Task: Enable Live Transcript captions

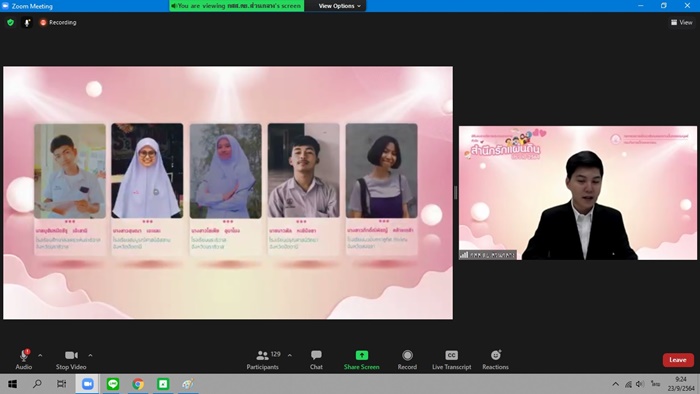Action: [x=451, y=360]
